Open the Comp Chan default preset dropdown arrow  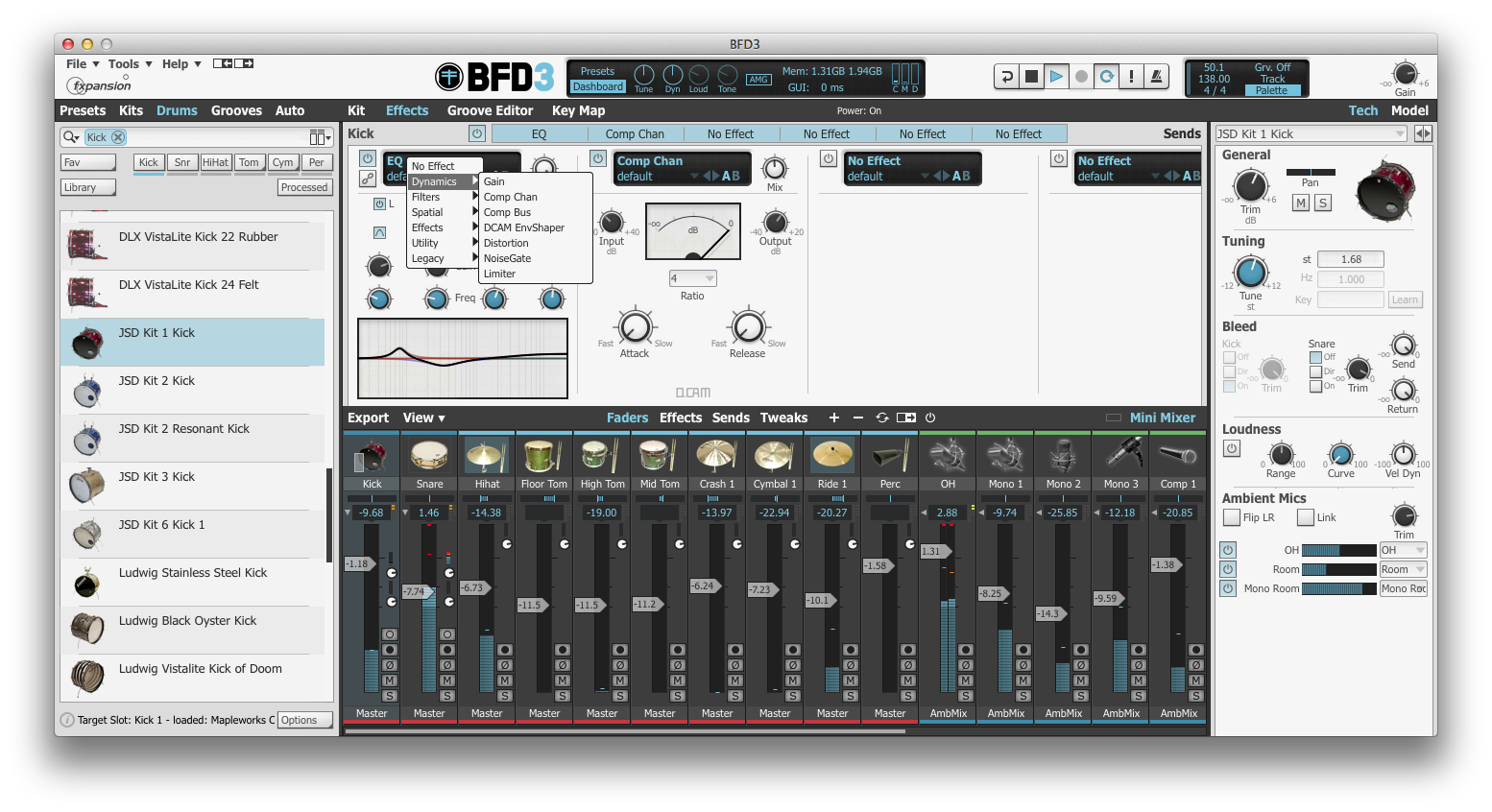point(694,177)
